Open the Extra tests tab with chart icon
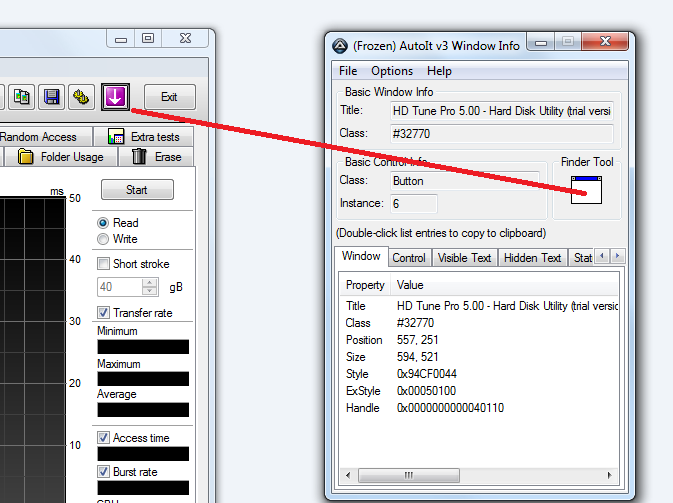The width and height of the screenshot is (673, 503). pos(143,137)
